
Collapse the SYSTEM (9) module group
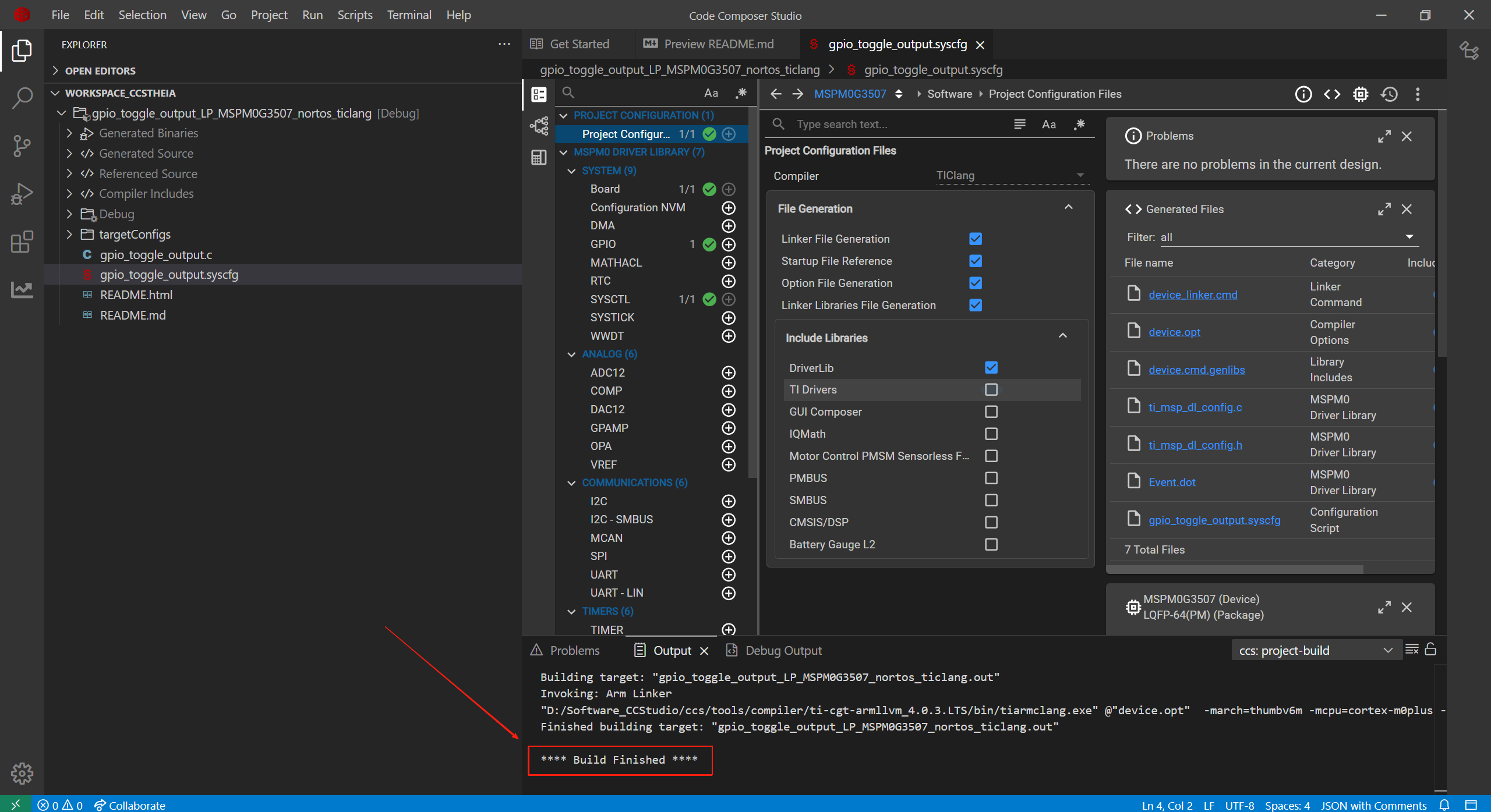[571, 171]
